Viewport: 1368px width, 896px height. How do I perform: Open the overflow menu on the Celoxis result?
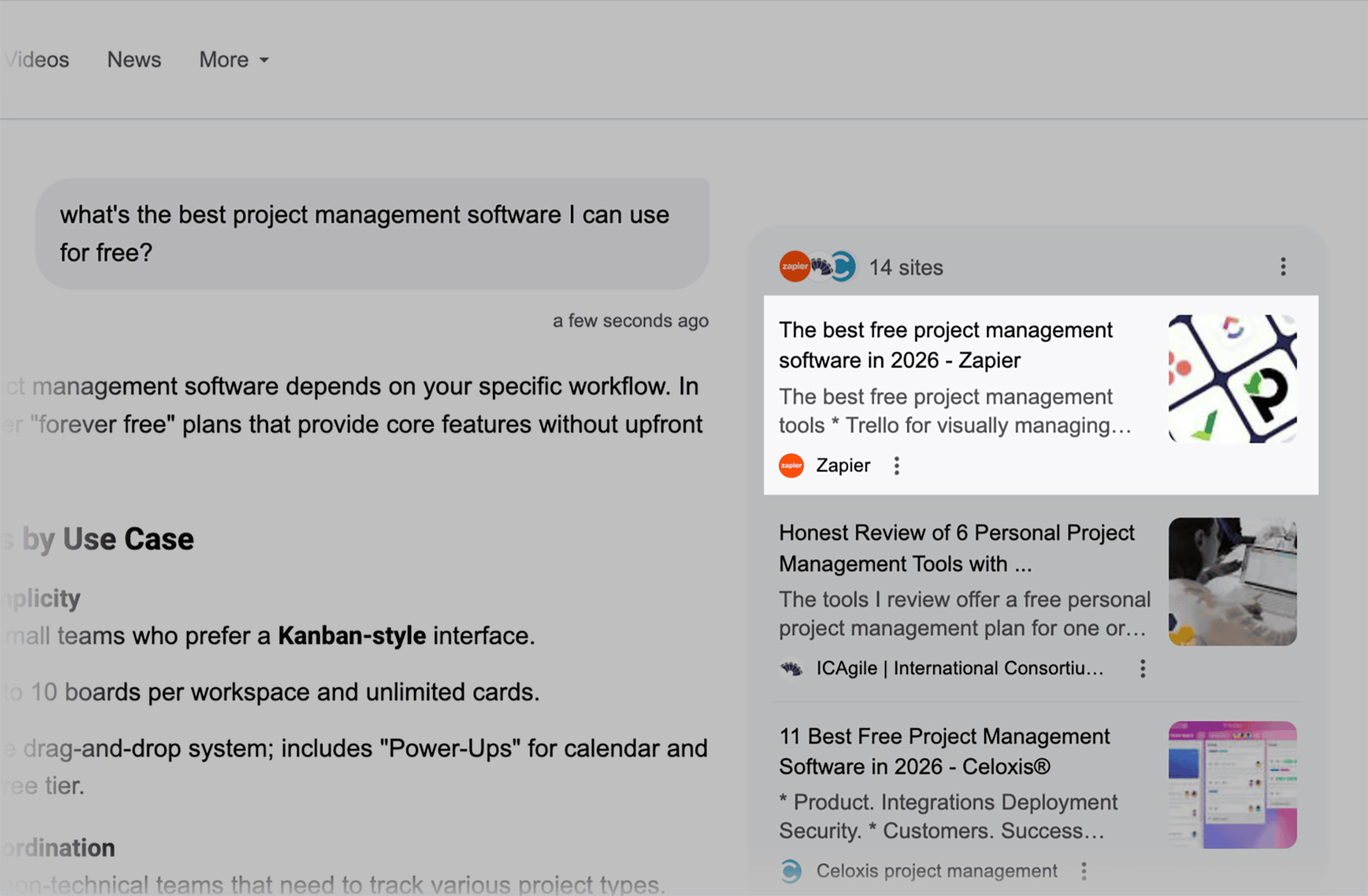(x=1084, y=871)
